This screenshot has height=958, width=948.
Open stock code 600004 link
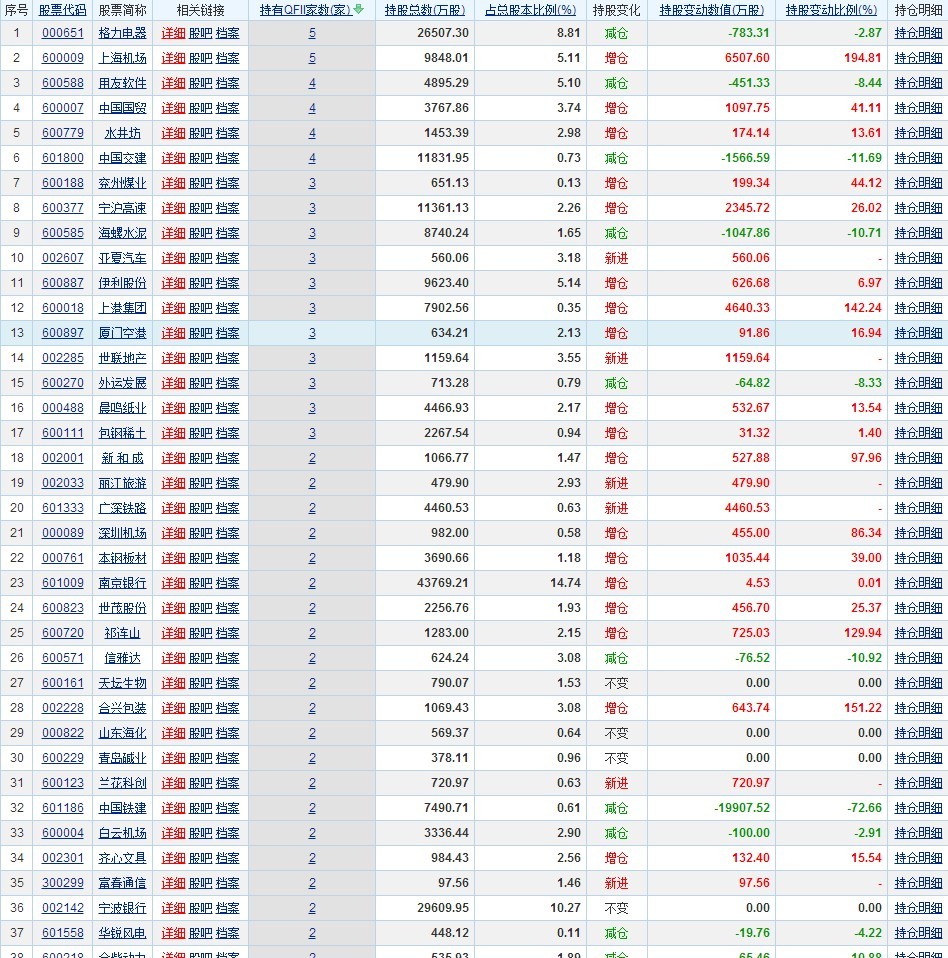pyautogui.click(x=62, y=833)
